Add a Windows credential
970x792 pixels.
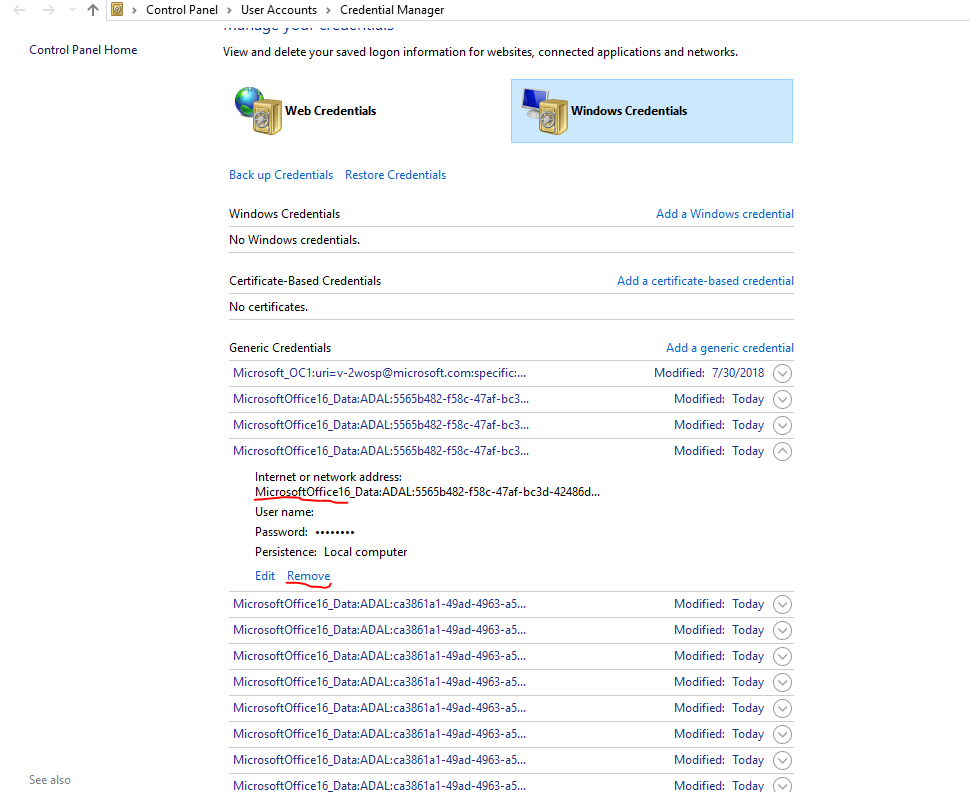pyautogui.click(x=725, y=214)
